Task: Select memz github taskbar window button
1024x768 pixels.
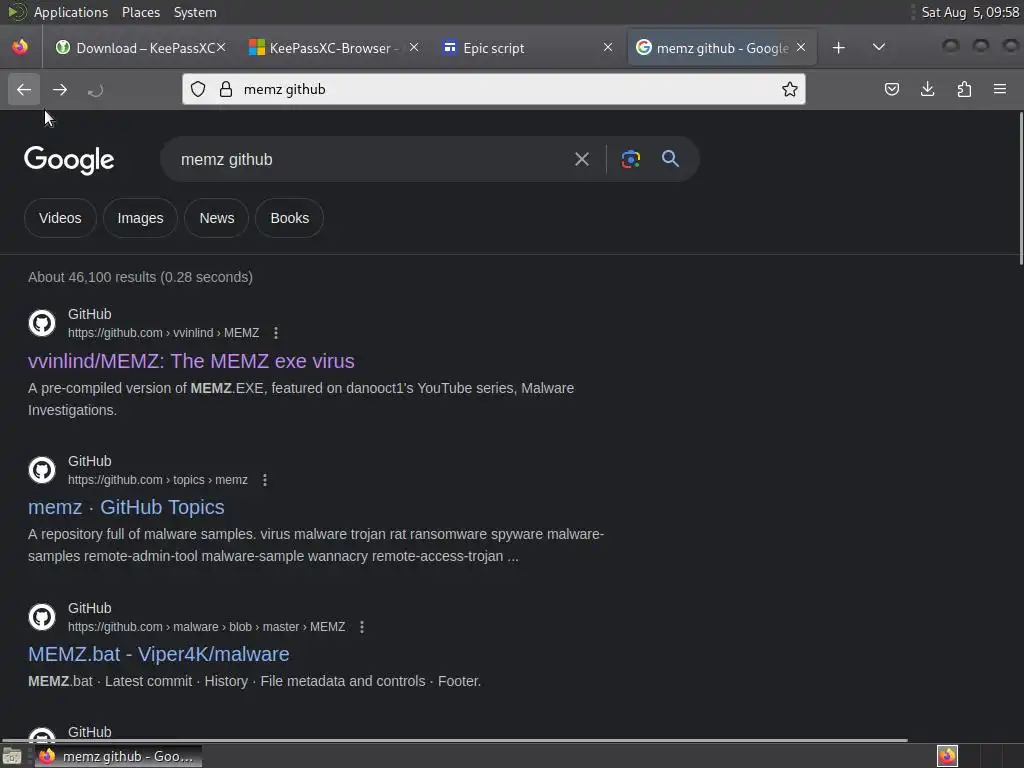Action: 118,756
